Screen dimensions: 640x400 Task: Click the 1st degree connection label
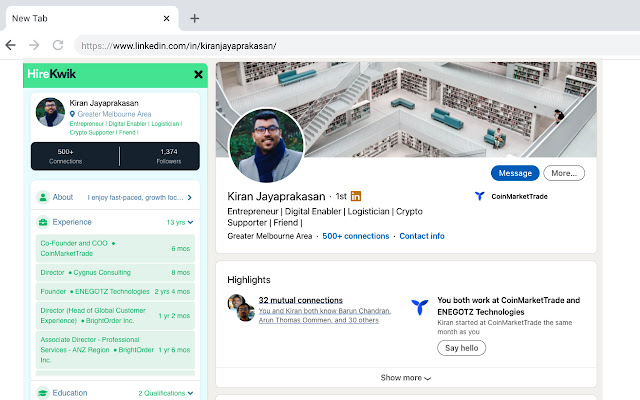(341, 196)
